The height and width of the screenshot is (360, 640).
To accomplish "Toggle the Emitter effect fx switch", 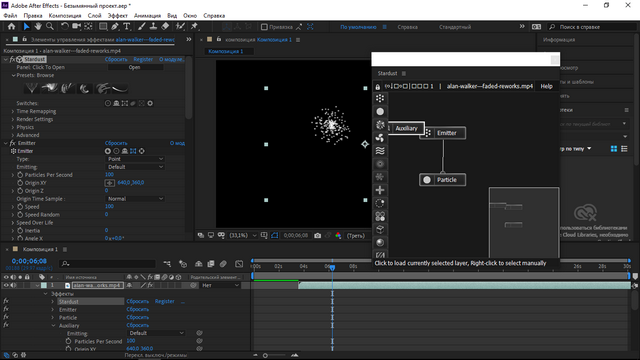I will tap(12, 143).
